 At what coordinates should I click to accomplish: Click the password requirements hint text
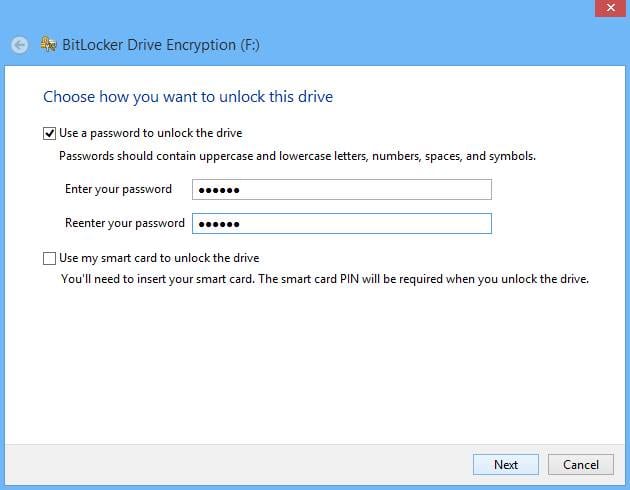[297, 156]
